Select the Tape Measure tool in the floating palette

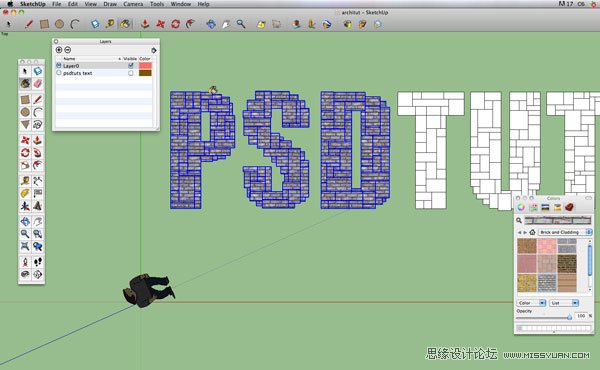coord(25,181)
